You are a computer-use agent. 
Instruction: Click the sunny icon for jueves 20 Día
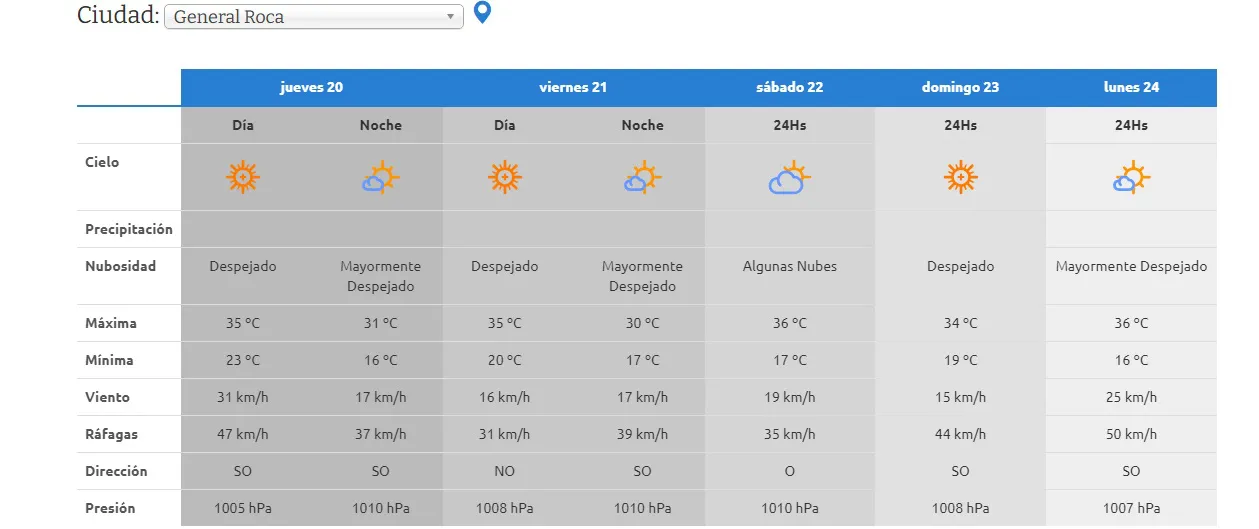(242, 177)
